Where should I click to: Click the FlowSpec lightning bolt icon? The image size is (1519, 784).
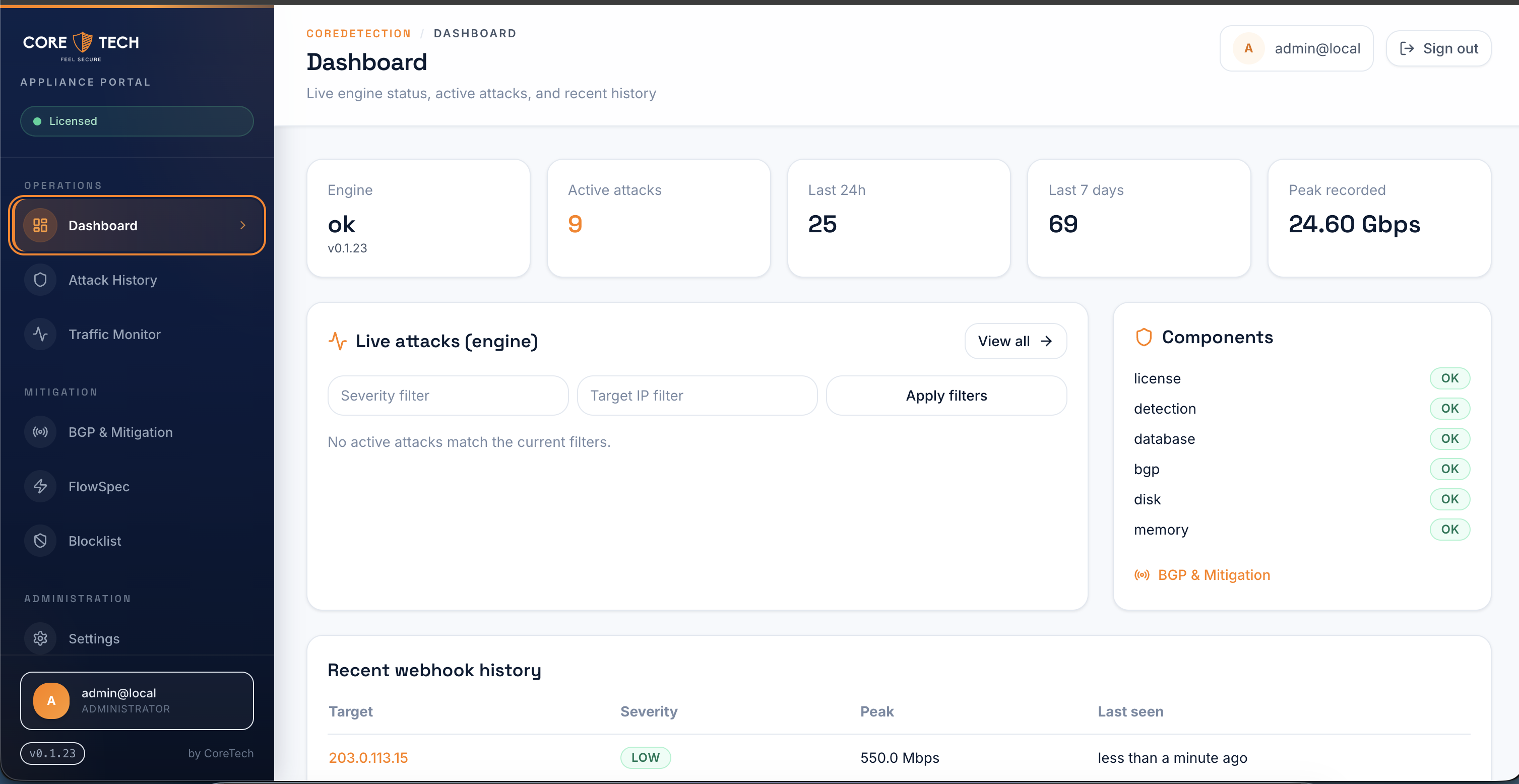[40, 486]
